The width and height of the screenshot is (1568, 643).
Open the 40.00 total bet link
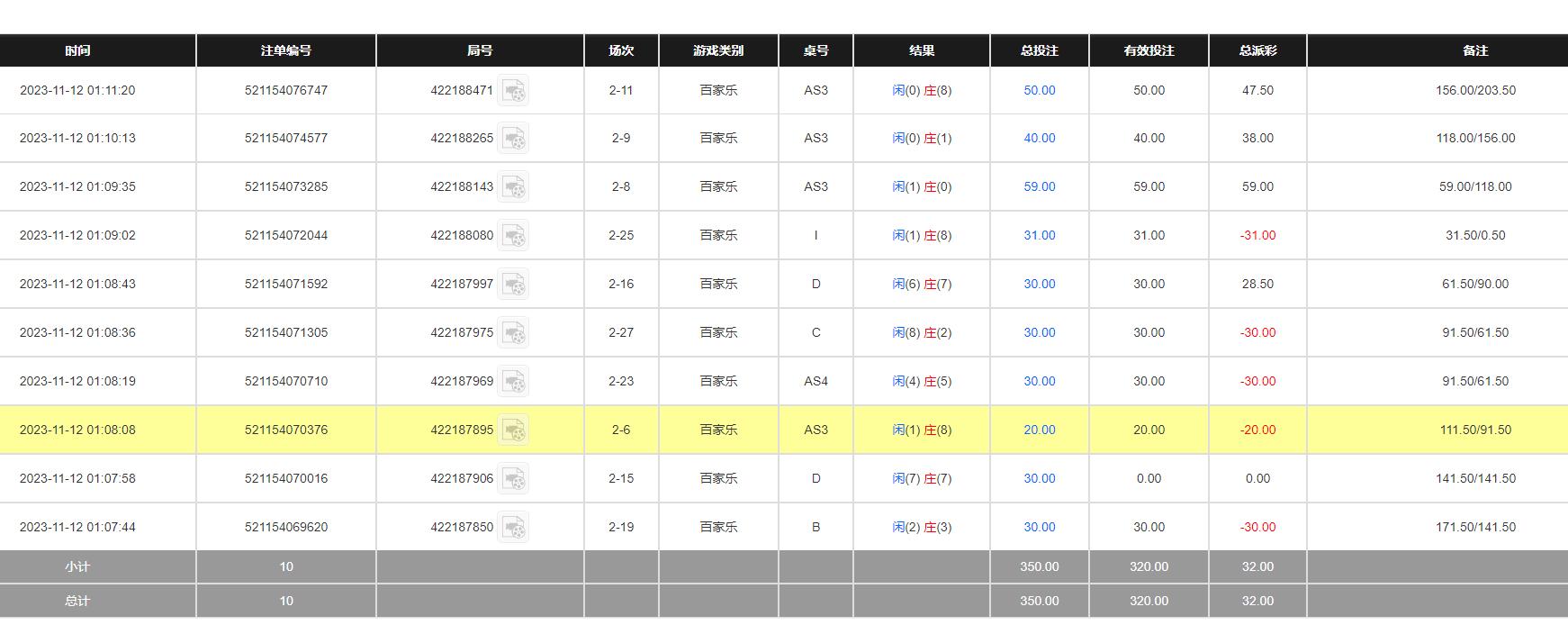coord(1039,138)
